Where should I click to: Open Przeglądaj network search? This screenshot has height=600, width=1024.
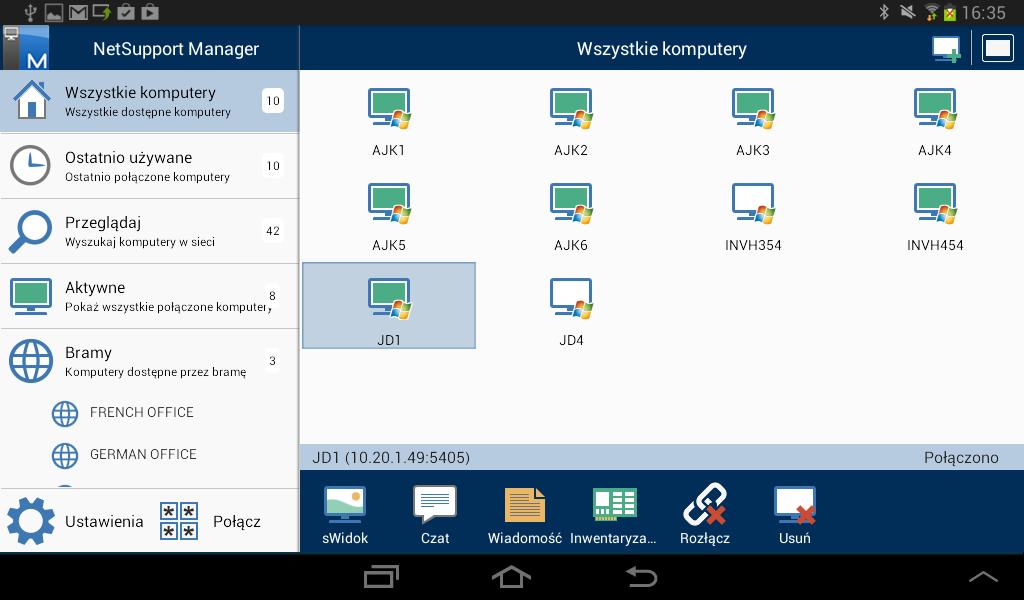click(x=150, y=231)
